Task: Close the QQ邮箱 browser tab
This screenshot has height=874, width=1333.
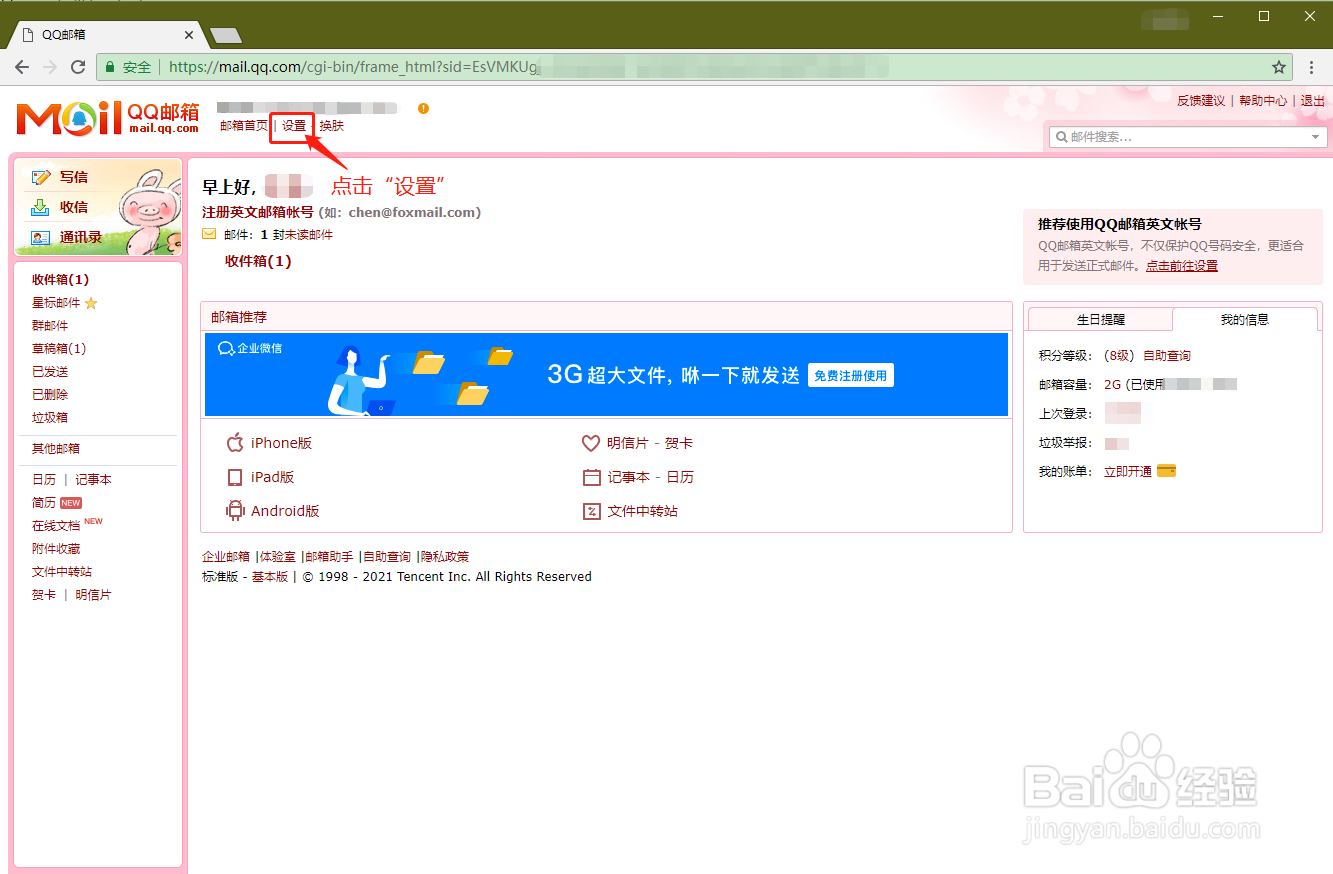Action: pos(189,34)
